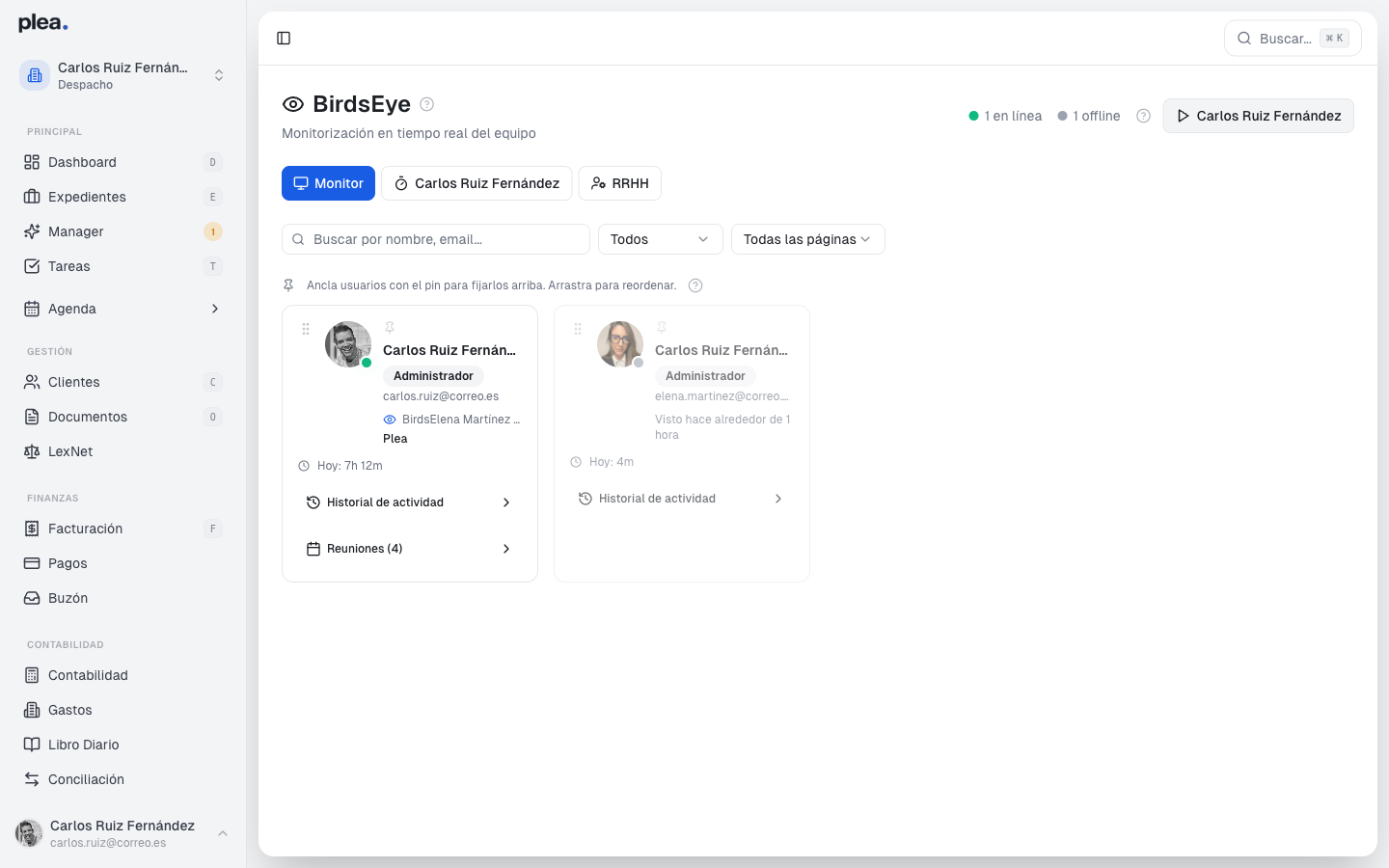Click the Manager notification badge
This screenshot has width=1389, height=868.
(213, 231)
